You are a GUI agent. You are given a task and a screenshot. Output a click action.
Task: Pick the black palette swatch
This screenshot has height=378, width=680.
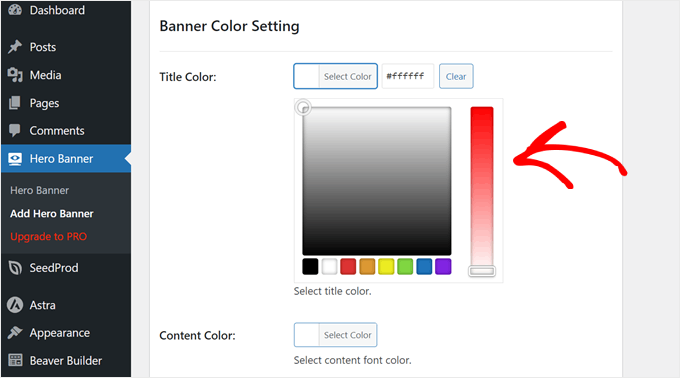point(310,267)
